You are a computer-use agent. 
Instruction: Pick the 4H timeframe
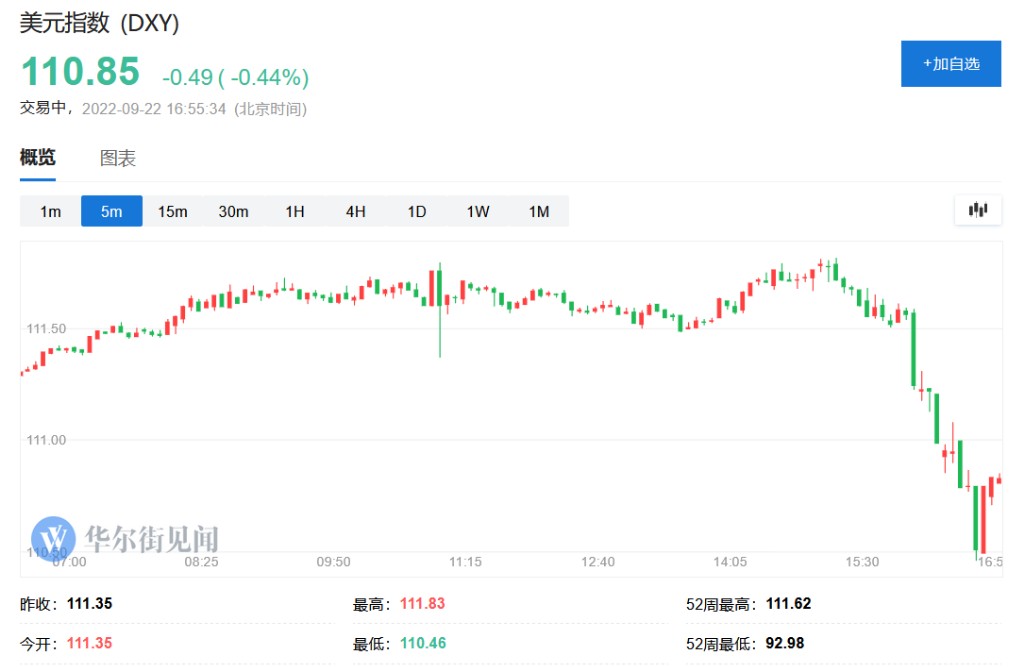coord(356,211)
